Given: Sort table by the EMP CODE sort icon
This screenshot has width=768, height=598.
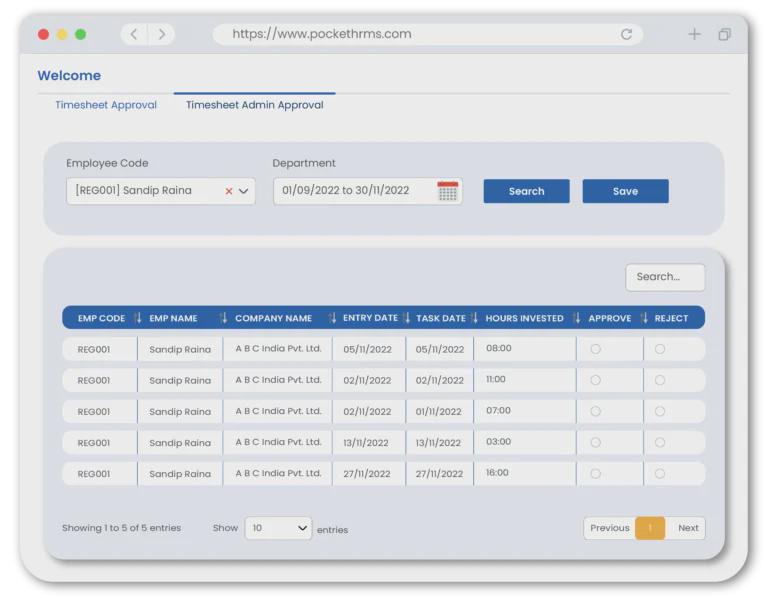Looking at the screenshot, I should [138, 318].
